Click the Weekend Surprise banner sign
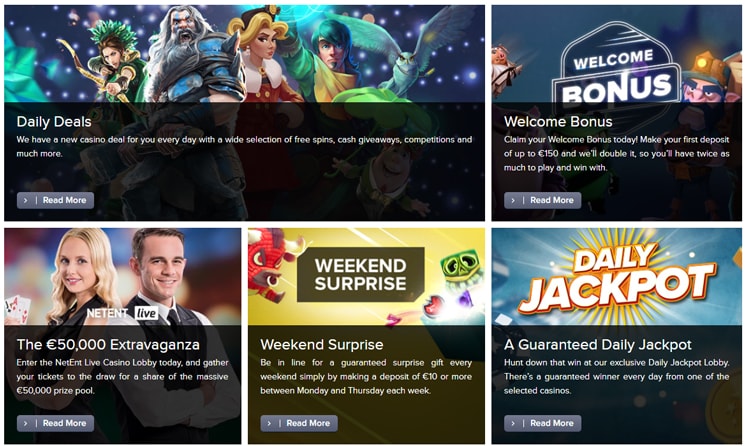This screenshot has height=446, width=745. point(361,274)
